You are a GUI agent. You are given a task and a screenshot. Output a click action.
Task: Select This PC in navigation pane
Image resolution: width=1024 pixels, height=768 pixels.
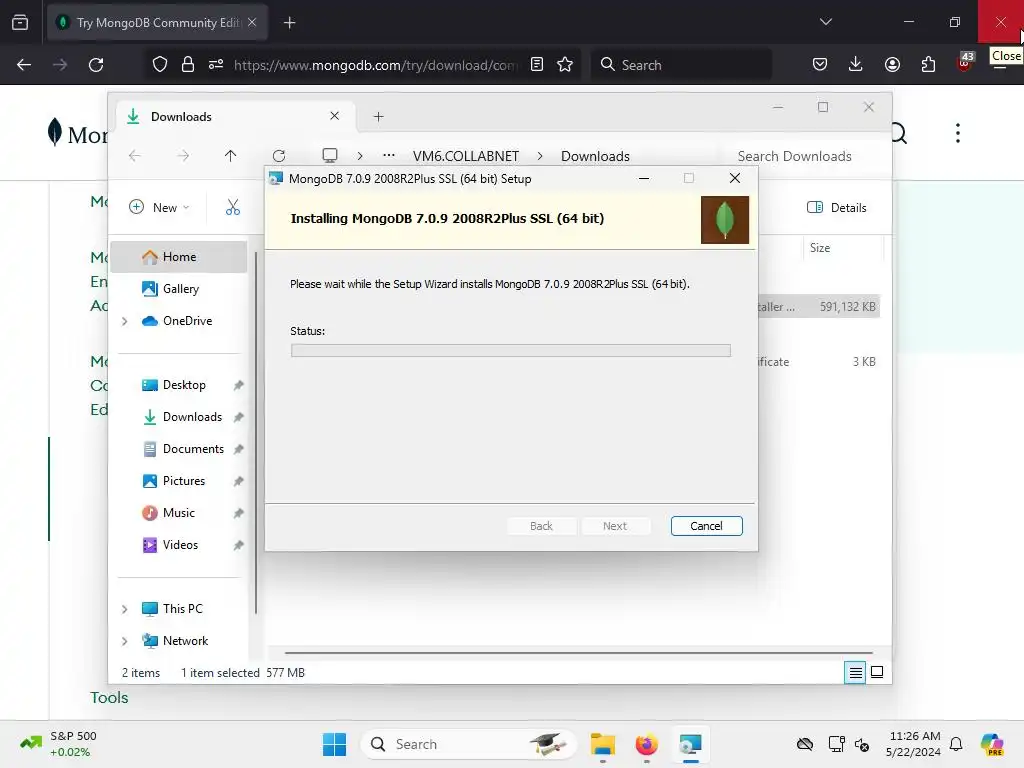coord(182,609)
